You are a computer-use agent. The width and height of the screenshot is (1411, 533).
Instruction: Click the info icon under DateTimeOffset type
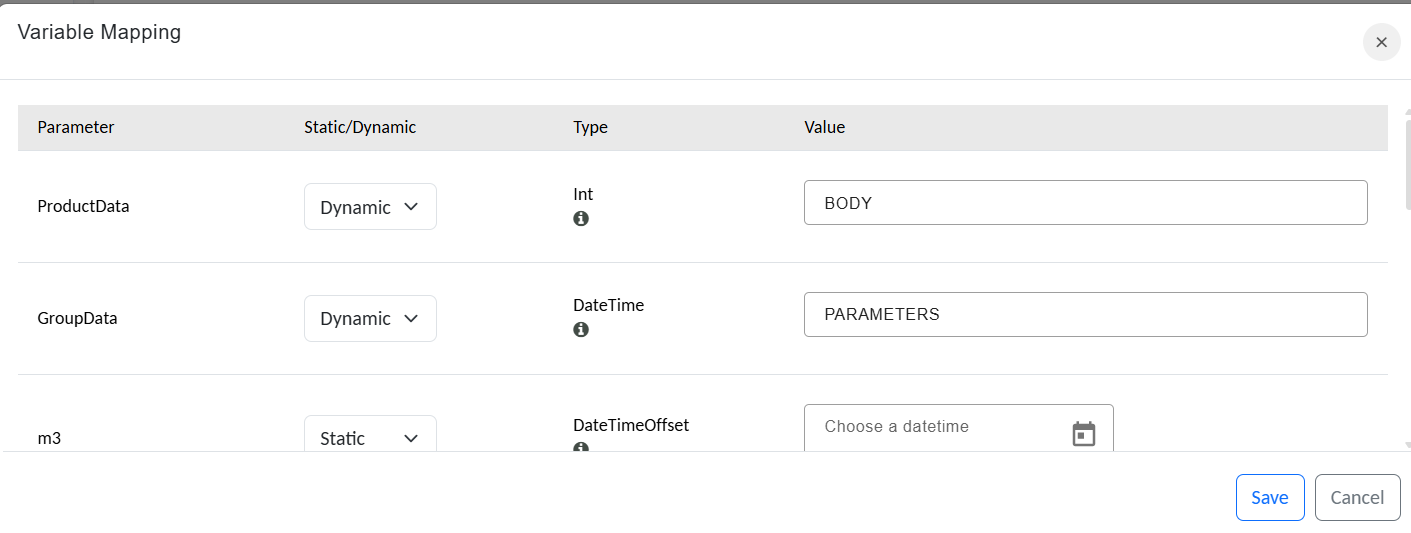581,447
